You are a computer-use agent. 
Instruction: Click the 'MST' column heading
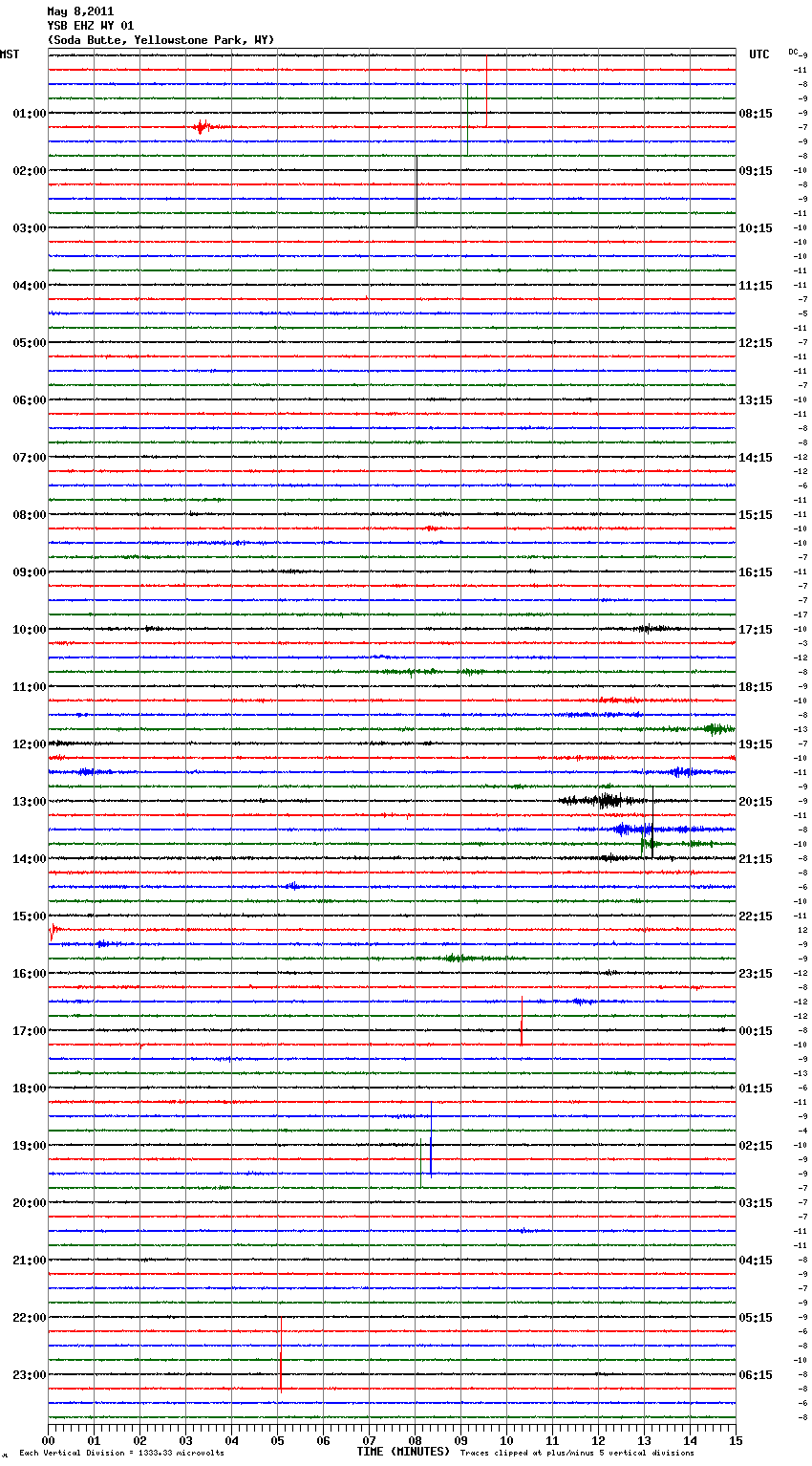click(10, 54)
